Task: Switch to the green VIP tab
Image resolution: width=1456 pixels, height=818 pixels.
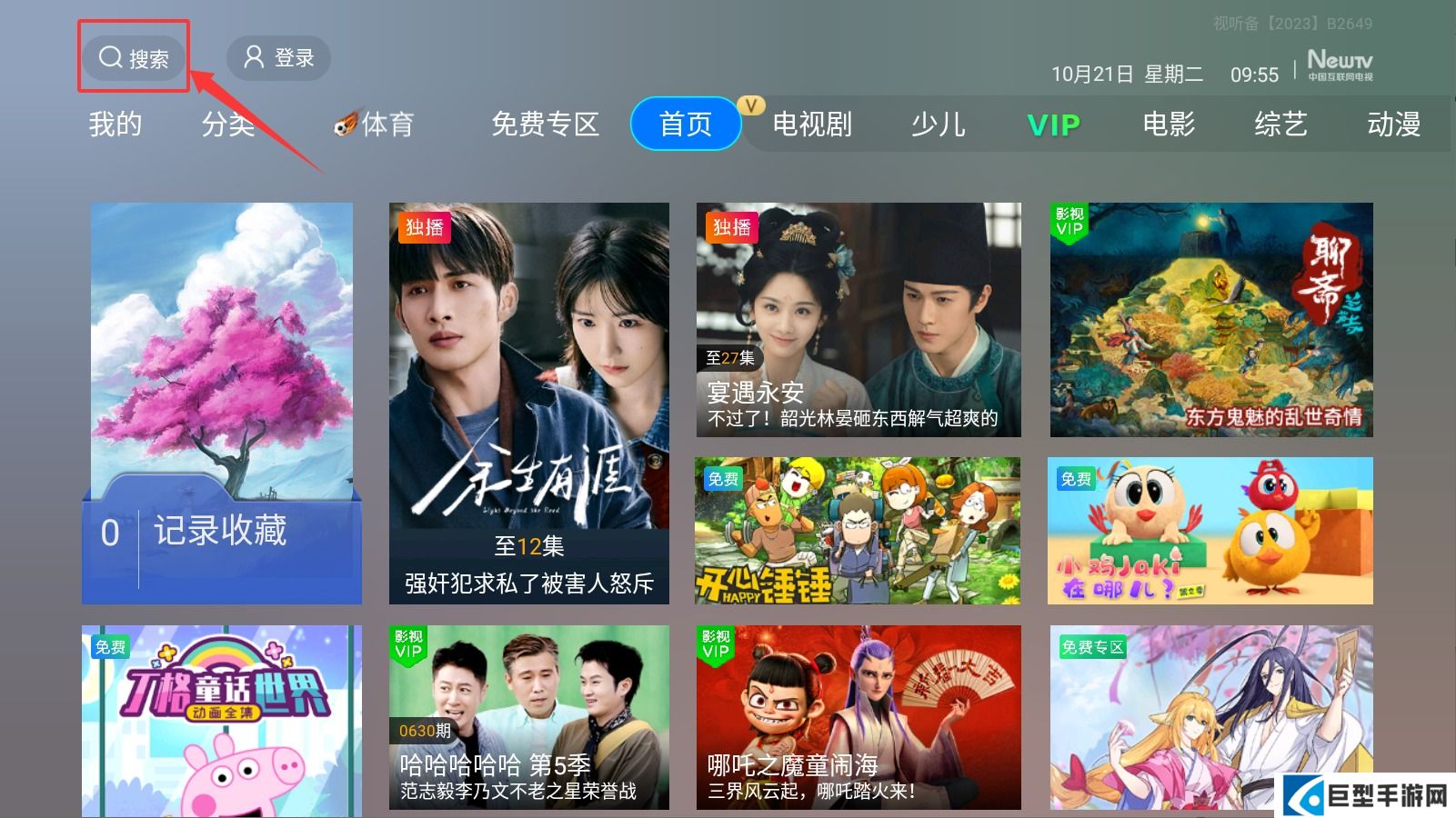Action: [1053, 125]
